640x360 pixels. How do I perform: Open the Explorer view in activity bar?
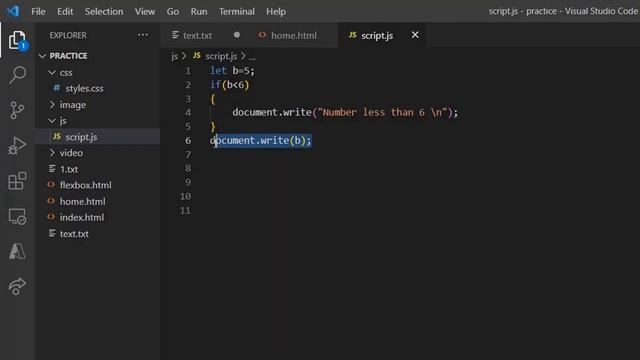(17, 40)
